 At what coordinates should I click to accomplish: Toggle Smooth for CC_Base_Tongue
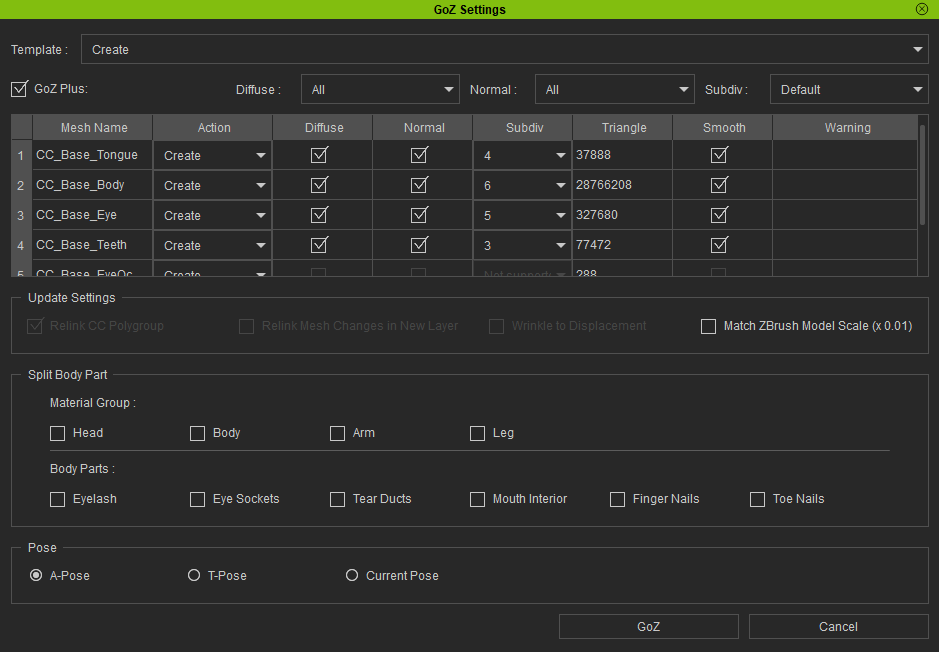[719, 155]
